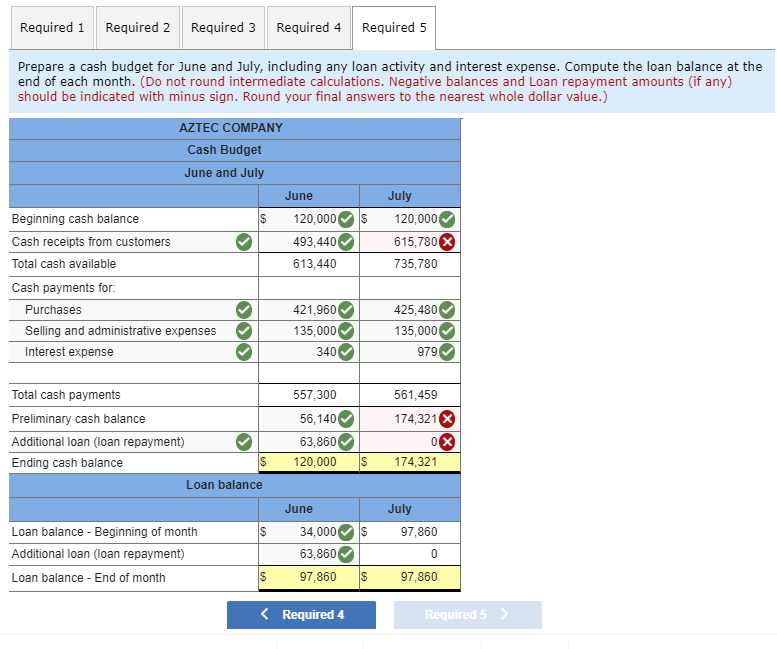
Task: Select the Selling and administrative expenses label
Action: point(121,331)
